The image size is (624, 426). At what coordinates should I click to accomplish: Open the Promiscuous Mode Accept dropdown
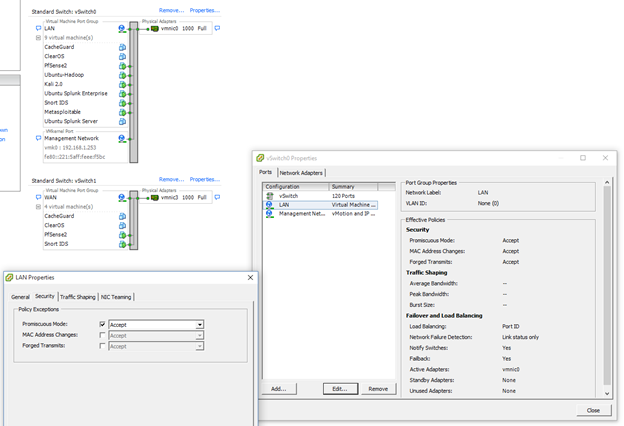point(200,325)
